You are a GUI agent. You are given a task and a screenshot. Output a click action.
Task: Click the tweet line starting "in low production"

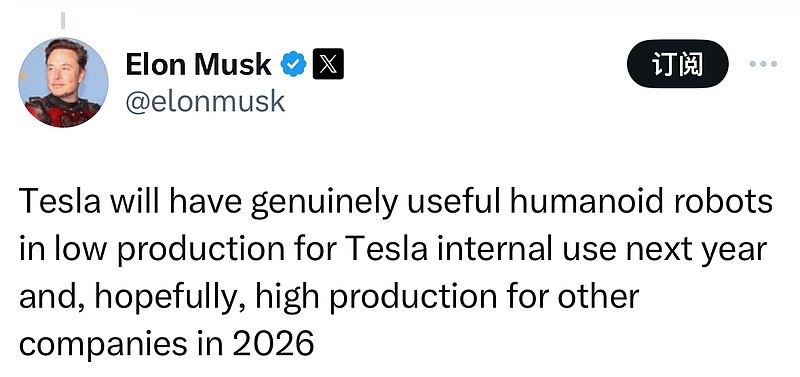(x=393, y=249)
